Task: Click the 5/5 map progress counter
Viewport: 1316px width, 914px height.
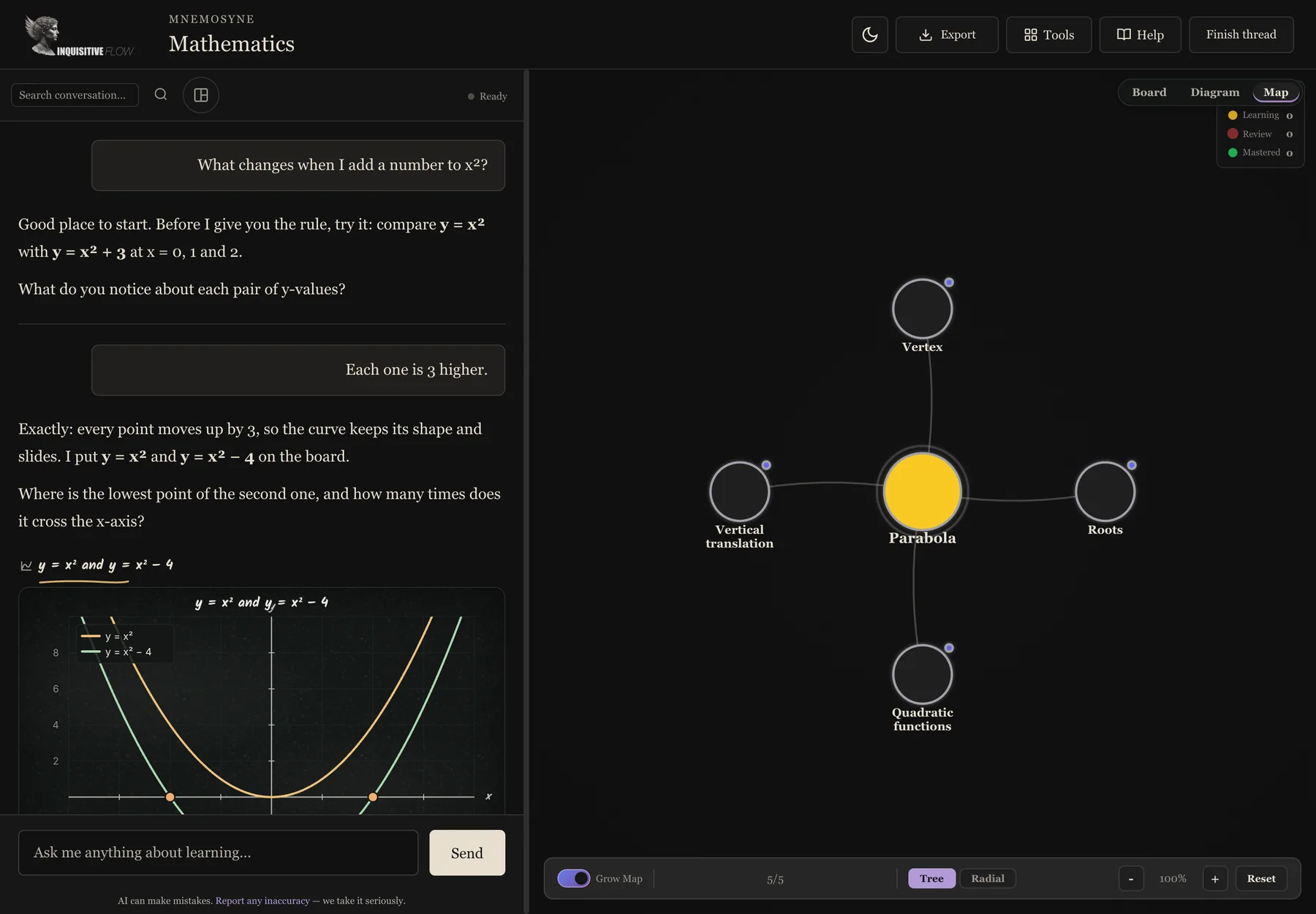Action: pyautogui.click(x=775, y=879)
